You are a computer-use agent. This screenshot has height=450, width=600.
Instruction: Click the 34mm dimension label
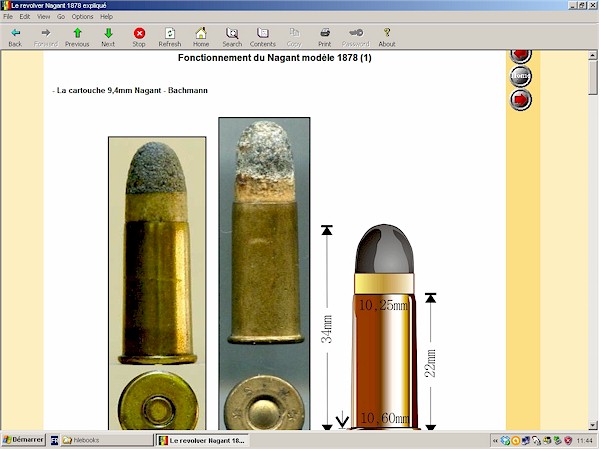[326, 329]
